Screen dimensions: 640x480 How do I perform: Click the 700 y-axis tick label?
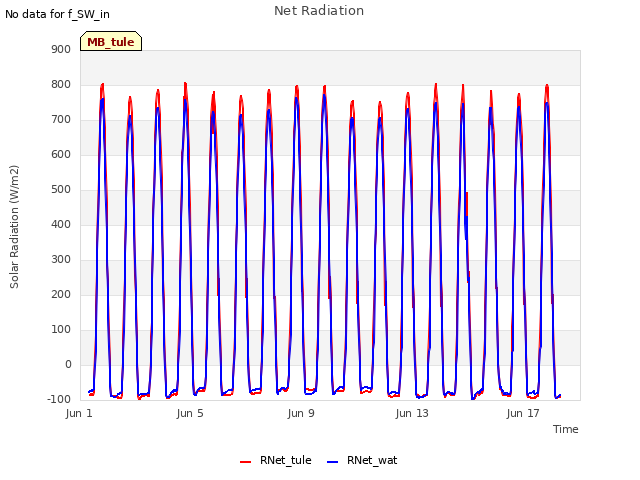[61, 120]
